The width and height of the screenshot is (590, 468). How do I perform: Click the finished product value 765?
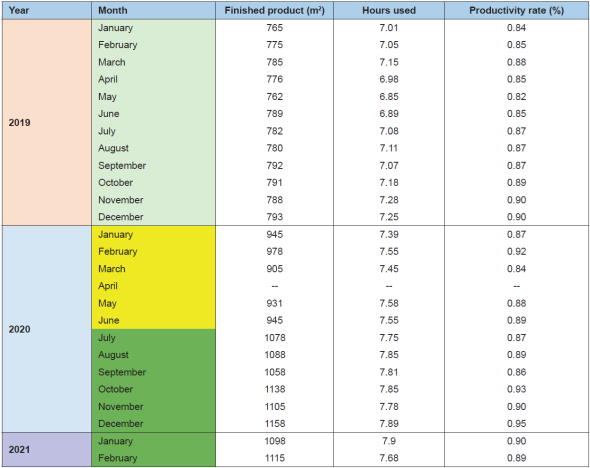[x=274, y=28]
